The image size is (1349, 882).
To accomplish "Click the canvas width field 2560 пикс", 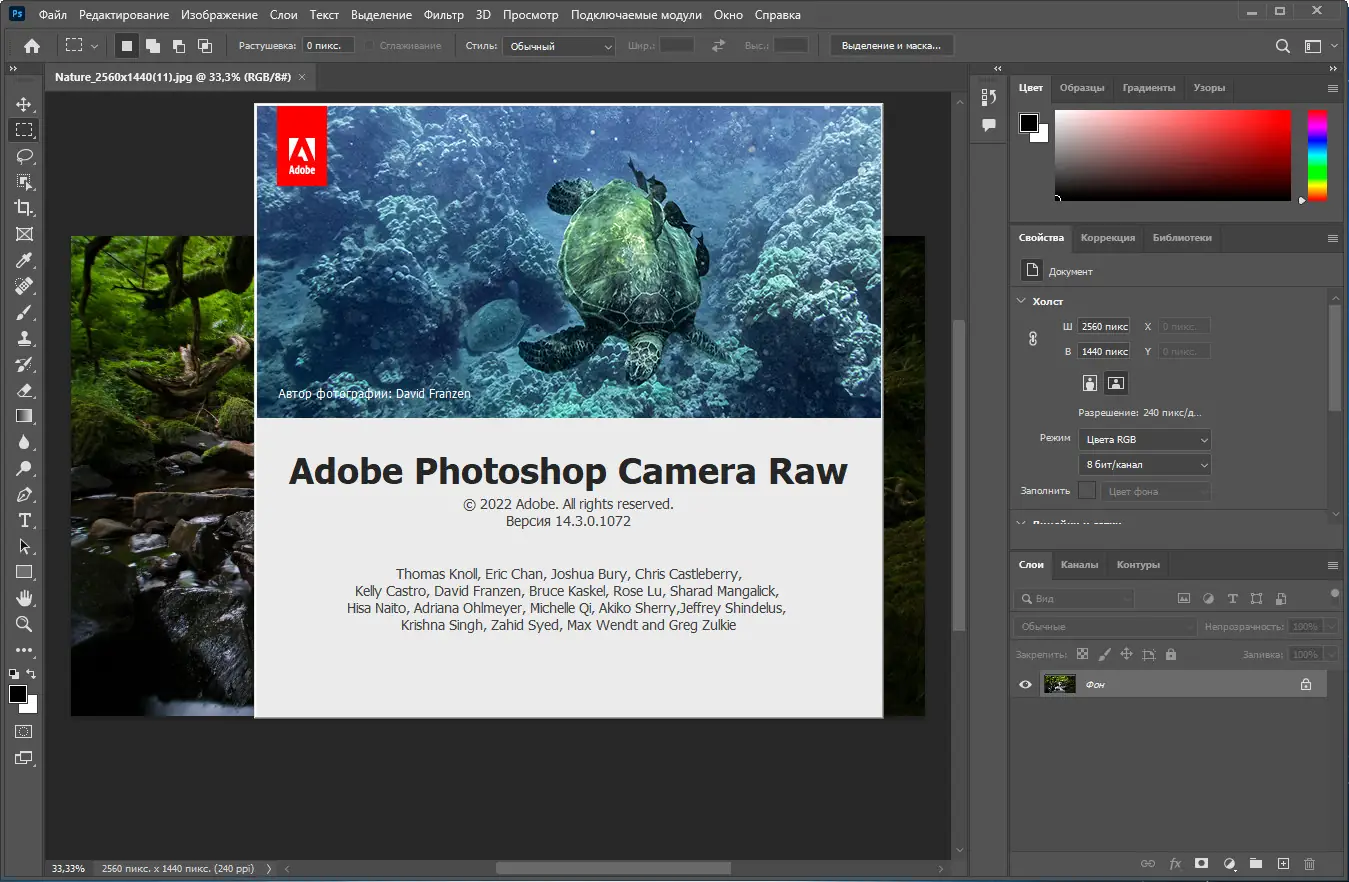I will (x=1104, y=326).
